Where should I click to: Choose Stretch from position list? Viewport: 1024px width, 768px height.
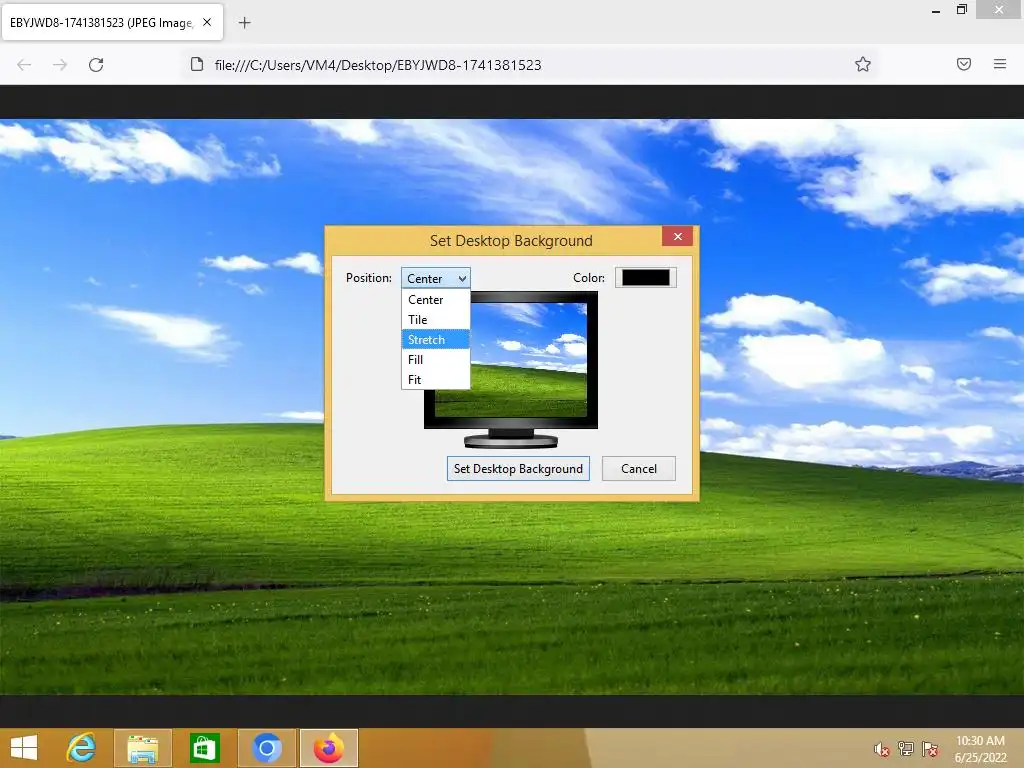click(436, 340)
